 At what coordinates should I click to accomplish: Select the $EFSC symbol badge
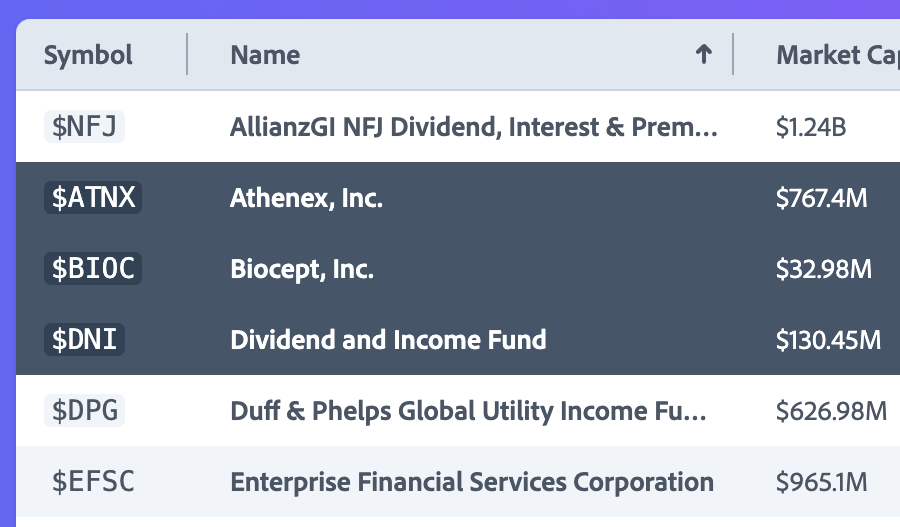point(93,482)
